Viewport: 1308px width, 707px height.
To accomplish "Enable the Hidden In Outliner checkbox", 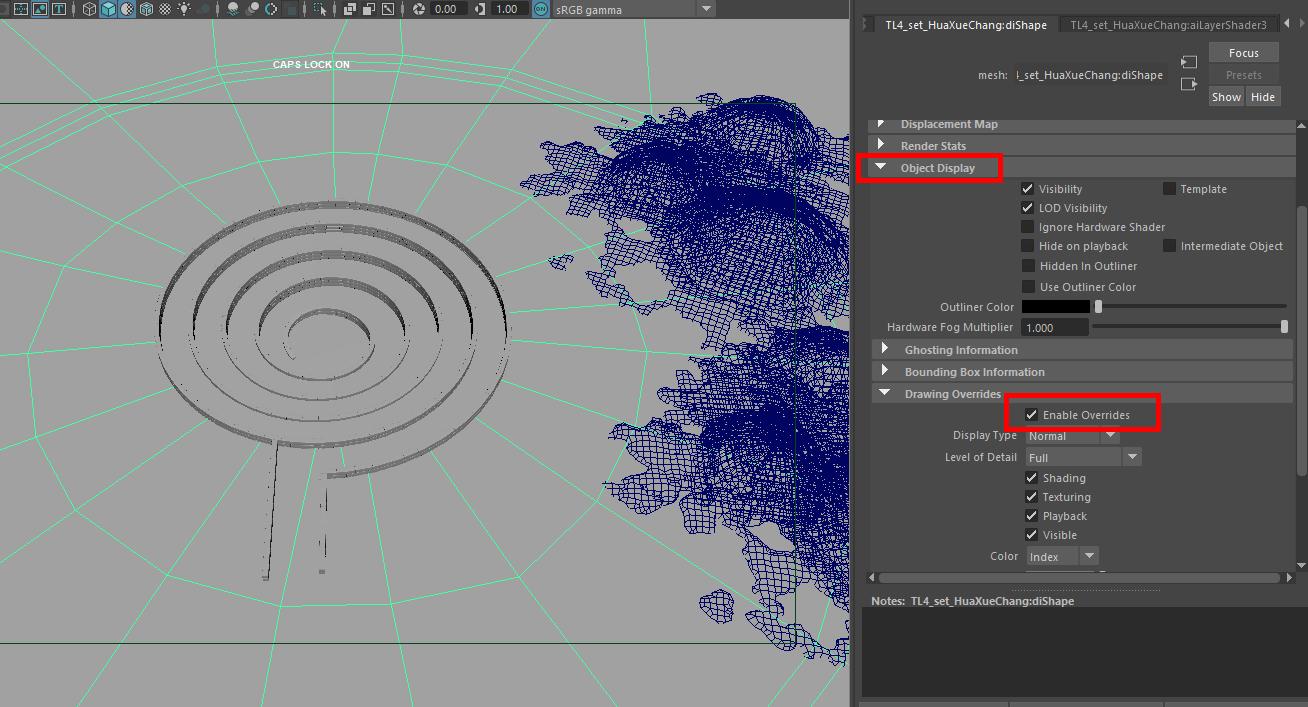I will pos(1027,266).
